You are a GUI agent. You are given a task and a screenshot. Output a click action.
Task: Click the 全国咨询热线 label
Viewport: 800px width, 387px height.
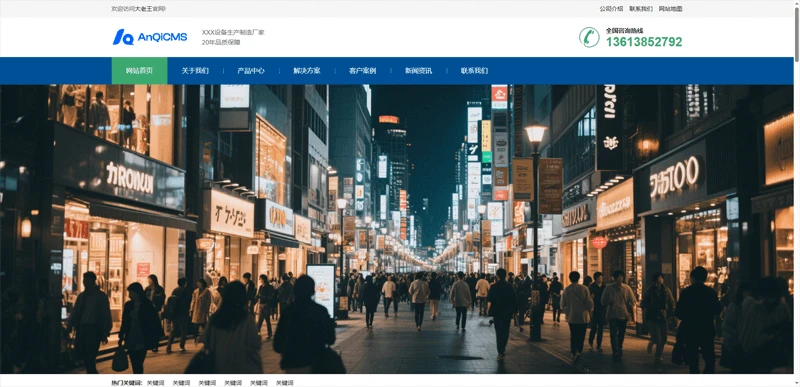click(624, 31)
